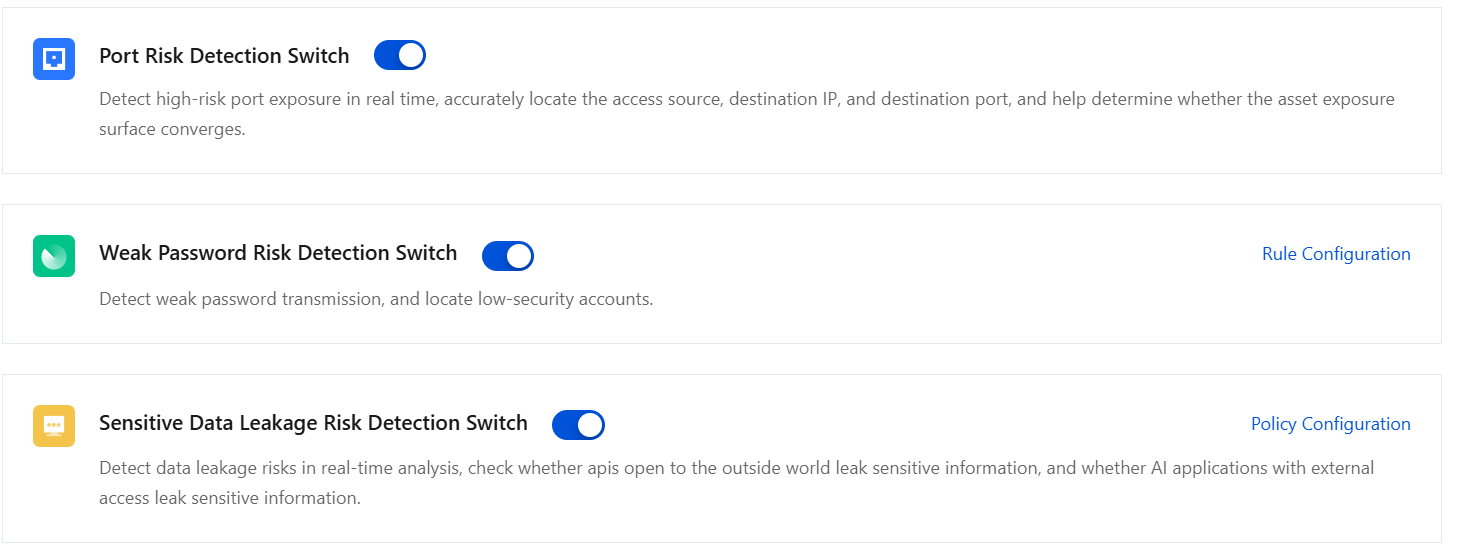1460x557 pixels.
Task: Click the blue Port Risk Detection icon
Action: 54,59
